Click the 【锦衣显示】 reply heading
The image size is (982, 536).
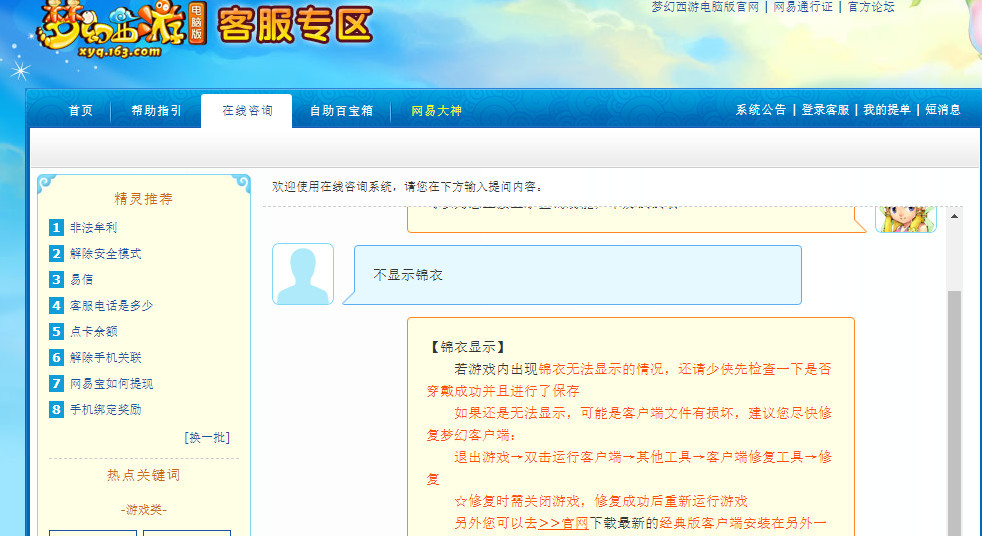tap(467, 347)
